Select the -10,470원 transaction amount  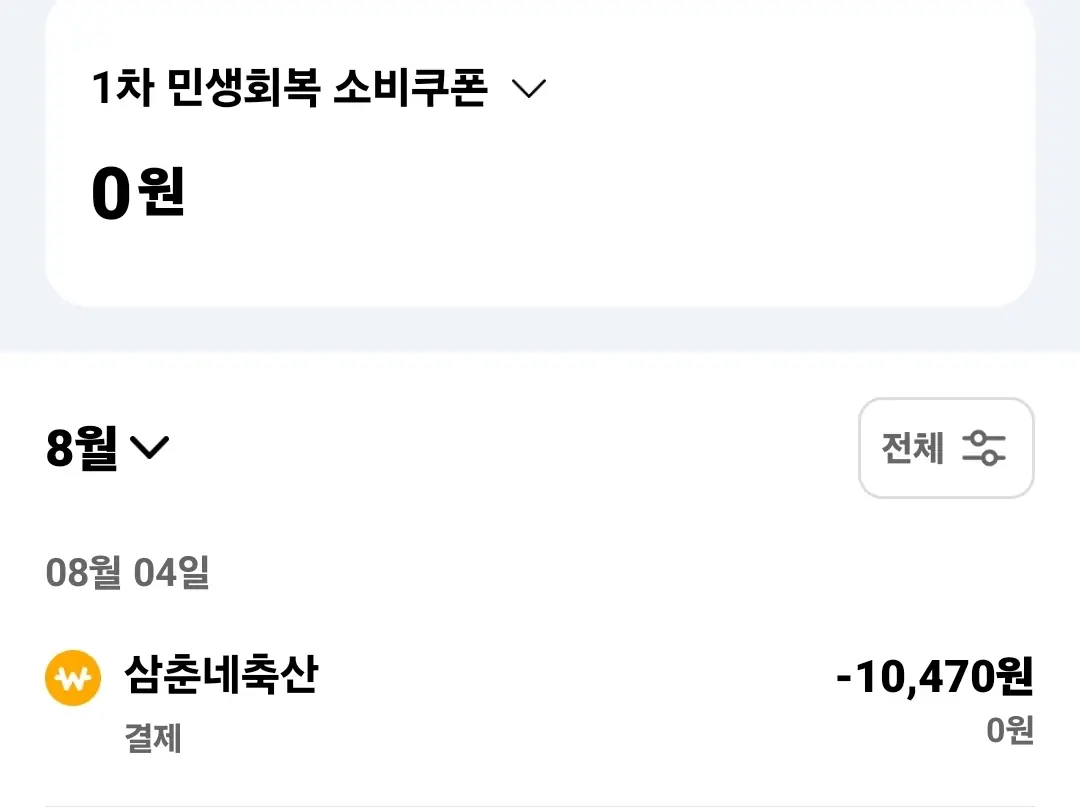pyautogui.click(x=935, y=676)
